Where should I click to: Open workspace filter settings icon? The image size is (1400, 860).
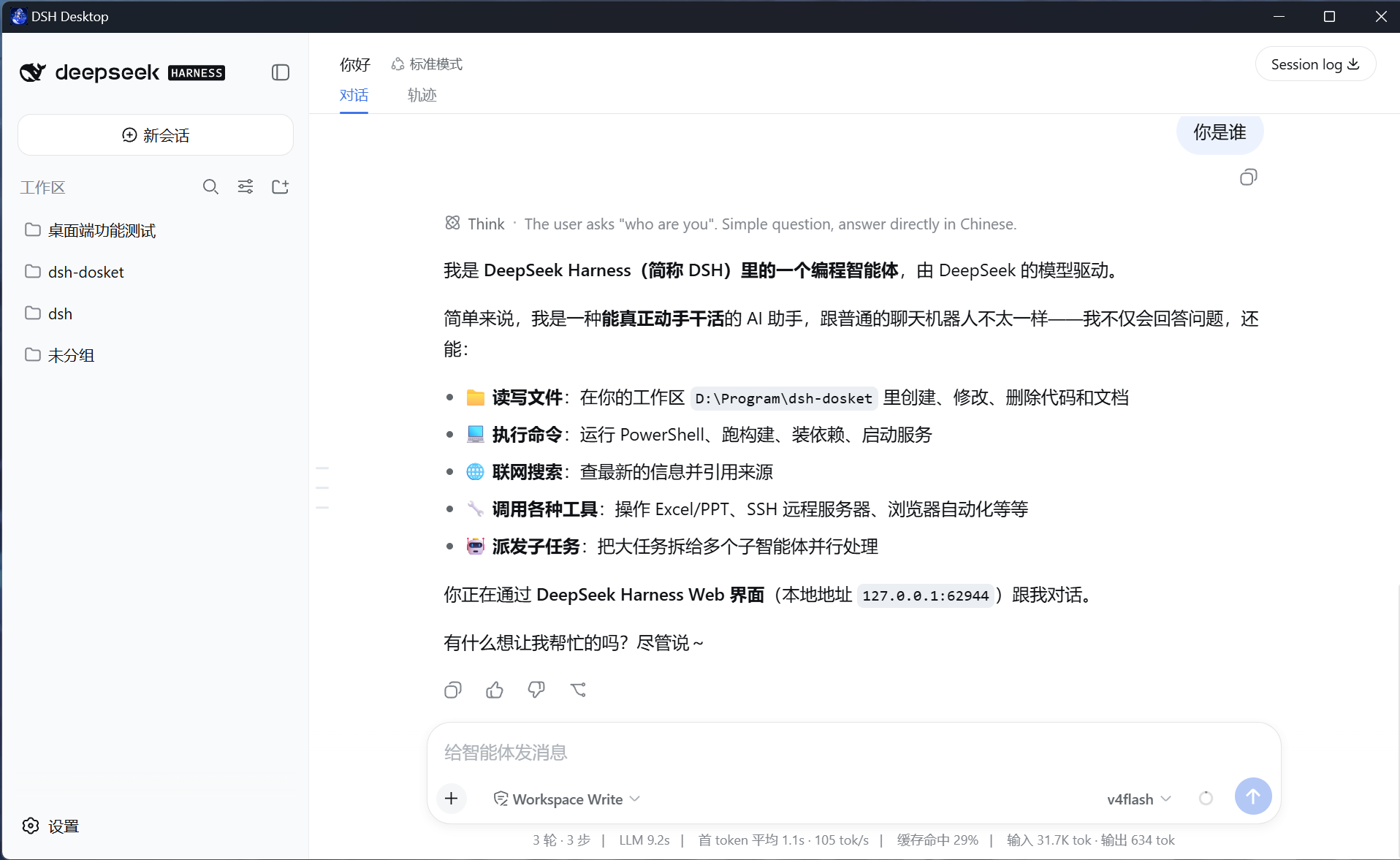246,187
